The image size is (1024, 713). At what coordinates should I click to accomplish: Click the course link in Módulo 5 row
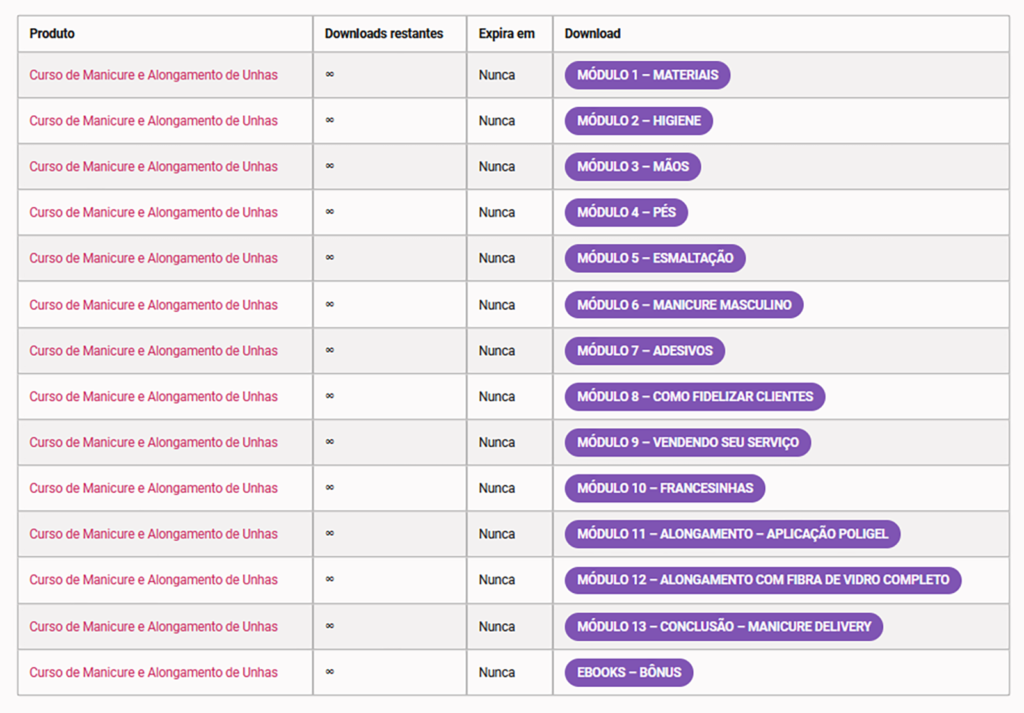tap(153, 258)
